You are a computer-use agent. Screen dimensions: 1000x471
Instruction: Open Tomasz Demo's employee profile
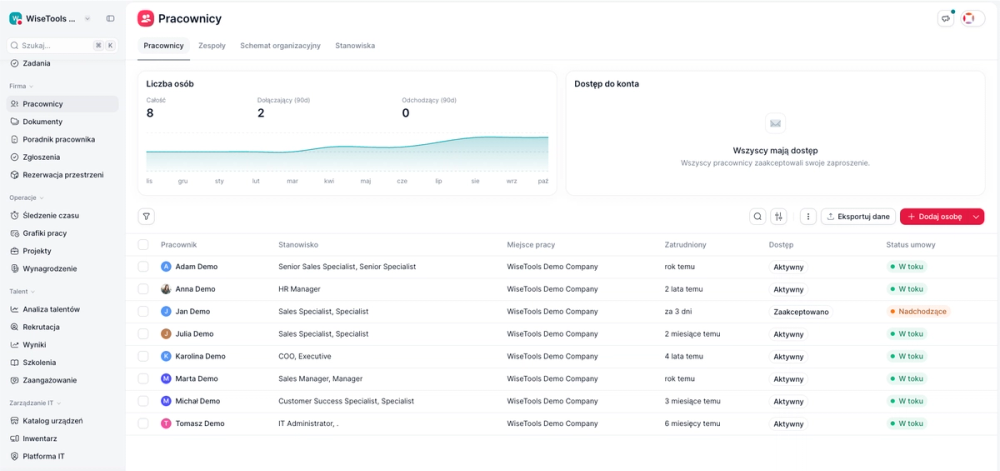click(200, 423)
